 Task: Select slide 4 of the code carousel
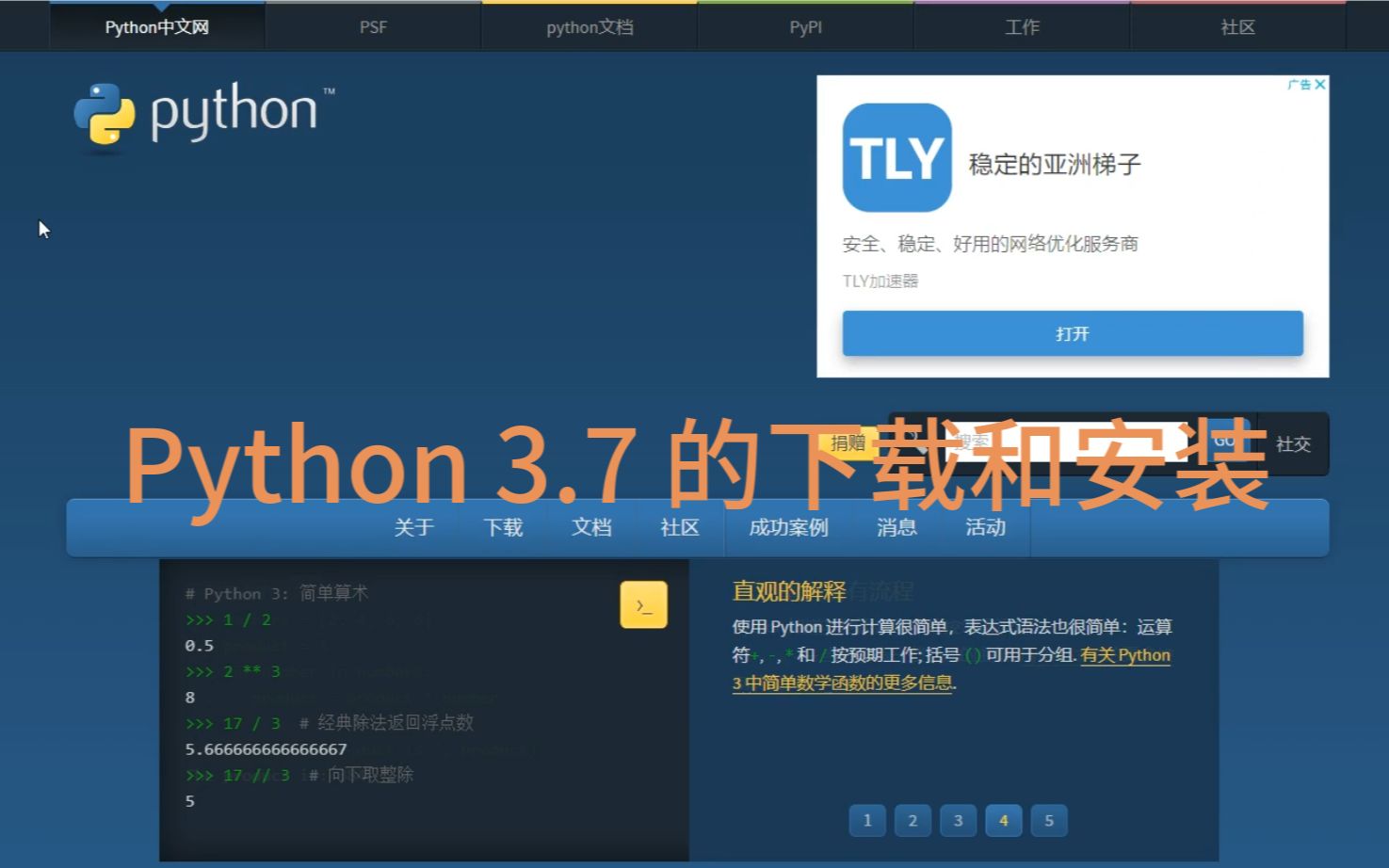click(1003, 820)
